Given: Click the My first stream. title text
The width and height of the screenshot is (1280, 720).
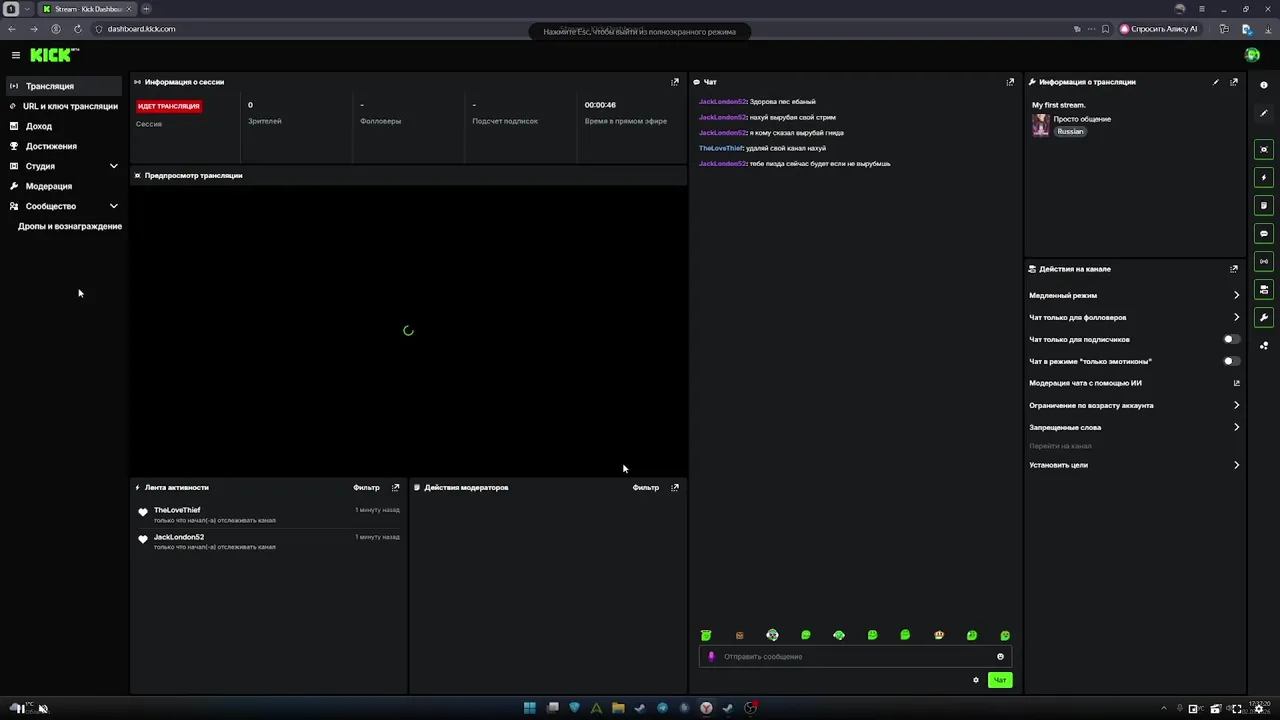Looking at the screenshot, I should click(1059, 105).
